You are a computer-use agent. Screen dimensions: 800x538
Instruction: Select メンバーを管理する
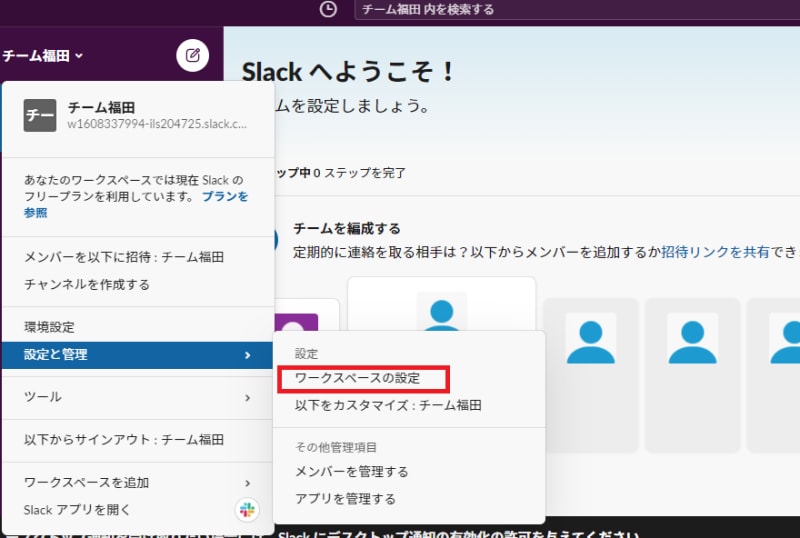[351, 471]
